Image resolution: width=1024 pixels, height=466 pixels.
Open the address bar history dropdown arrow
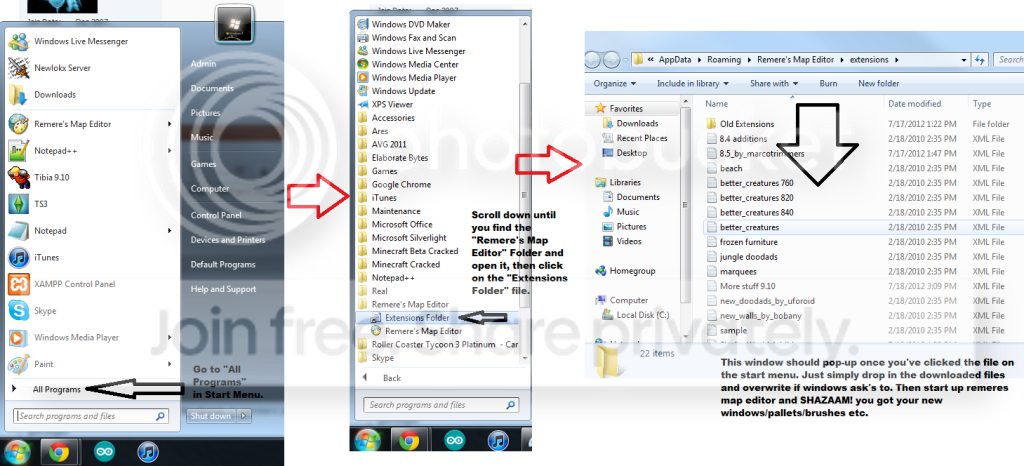click(964, 59)
